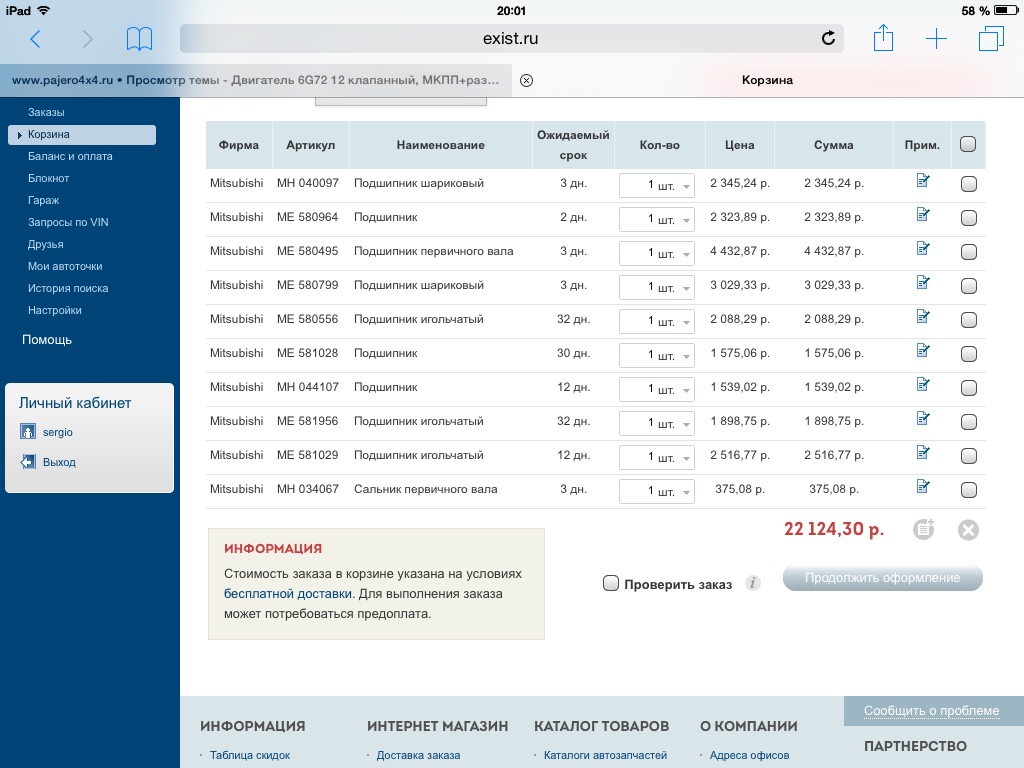This screenshot has width=1024, height=768.
Task: Open the Safari share sheet
Action: pyautogui.click(x=883, y=39)
